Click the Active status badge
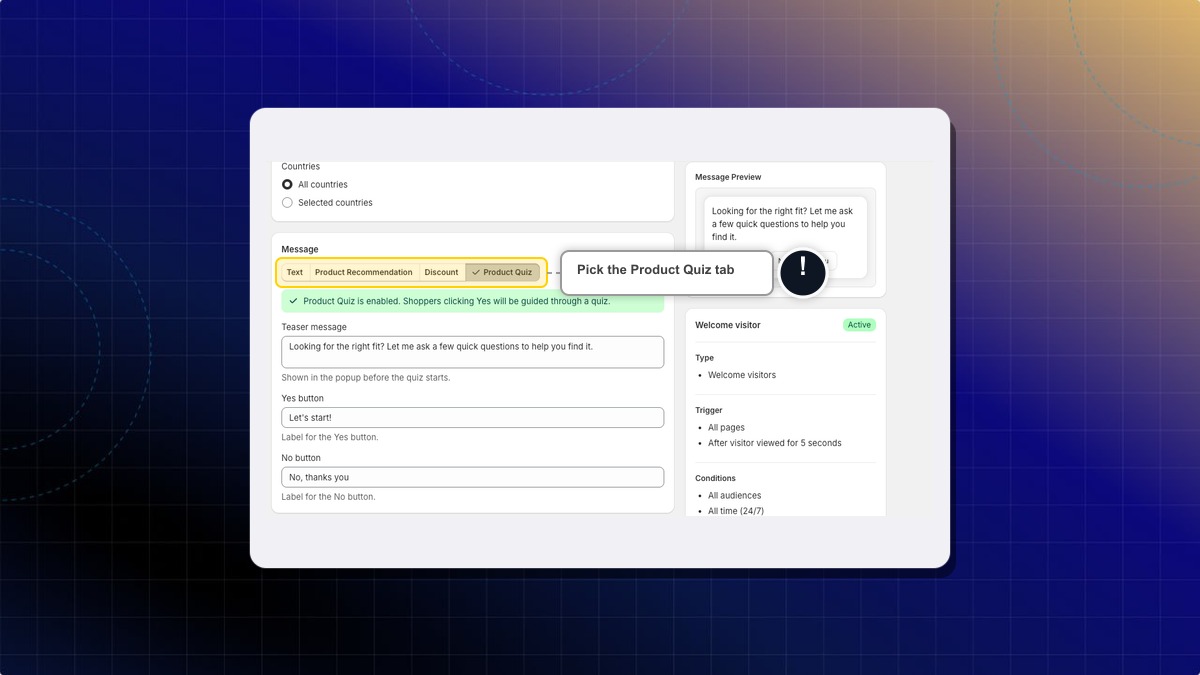This screenshot has height=675, width=1200. (859, 325)
